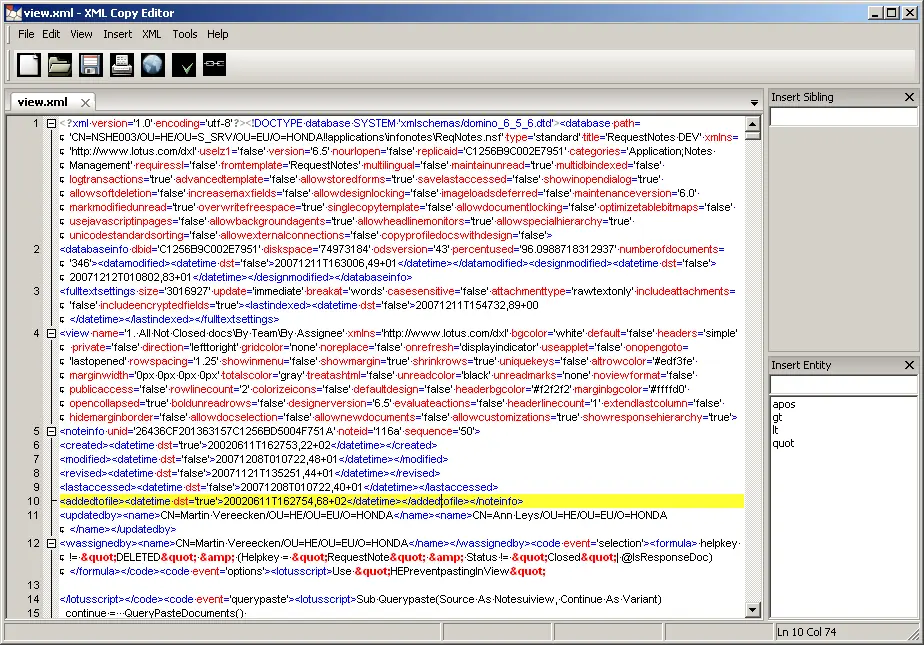Click the XML Copy Editor title bar icon

click(12, 13)
